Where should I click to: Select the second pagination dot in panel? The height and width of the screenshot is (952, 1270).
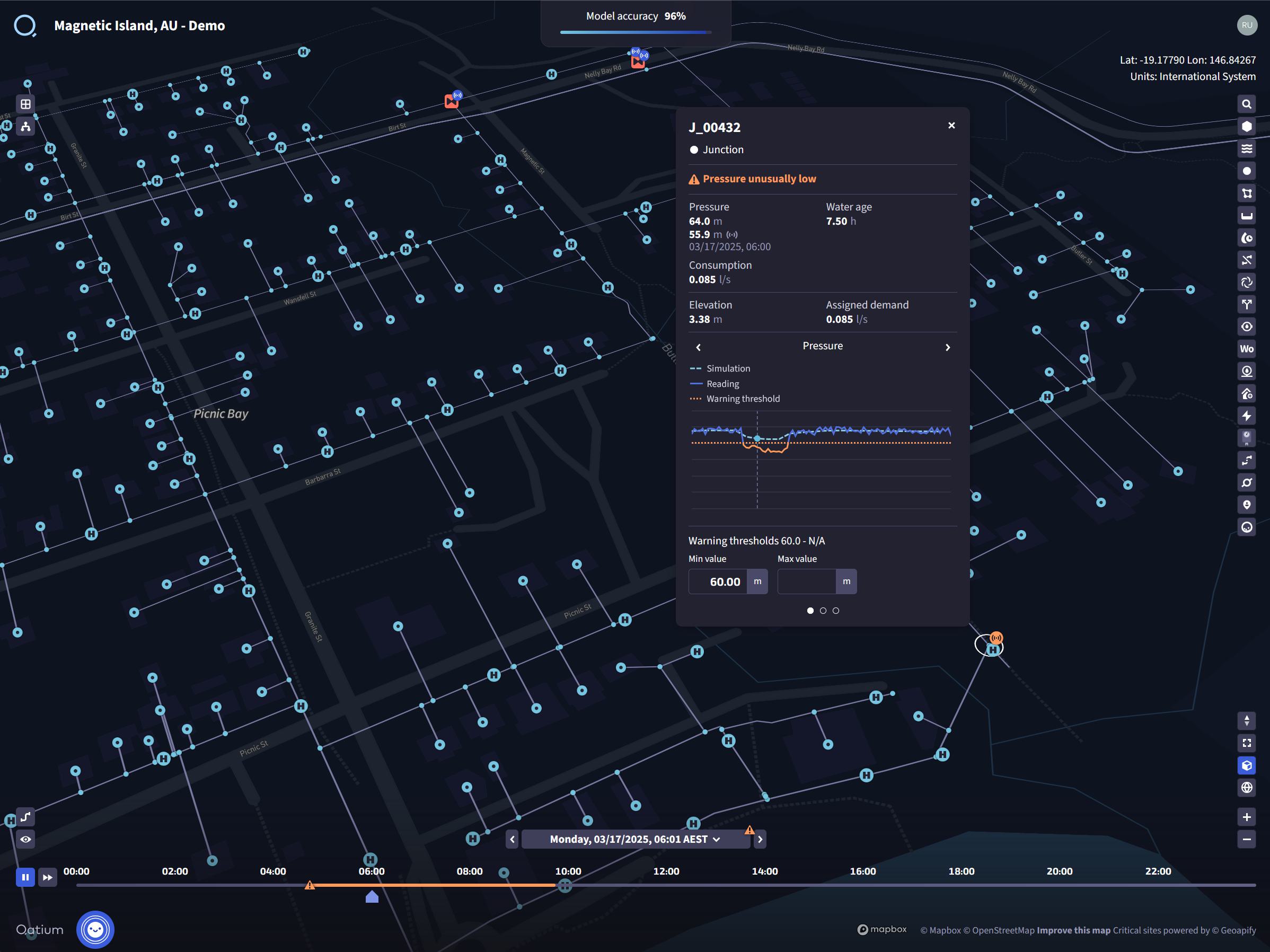pyautogui.click(x=823, y=610)
